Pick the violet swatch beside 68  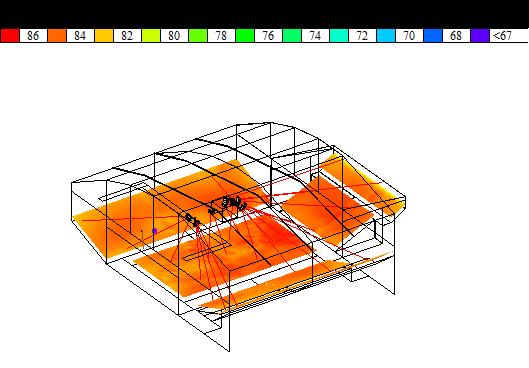[x=480, y=36]
